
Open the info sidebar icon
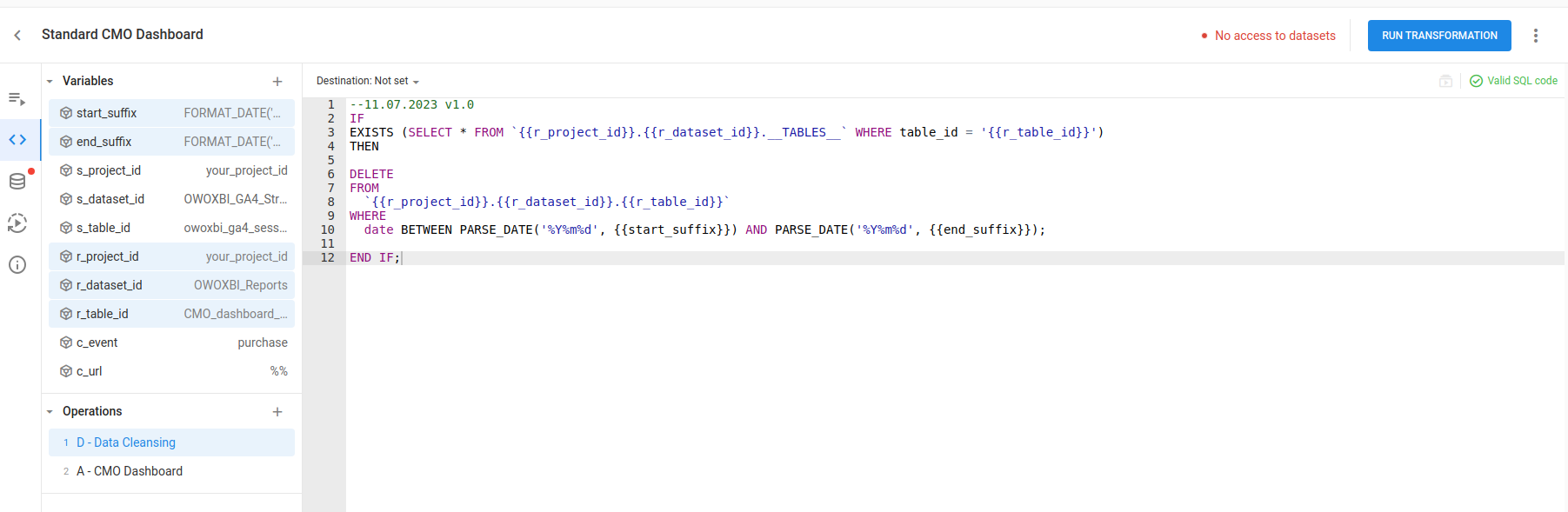click(17, 265)
